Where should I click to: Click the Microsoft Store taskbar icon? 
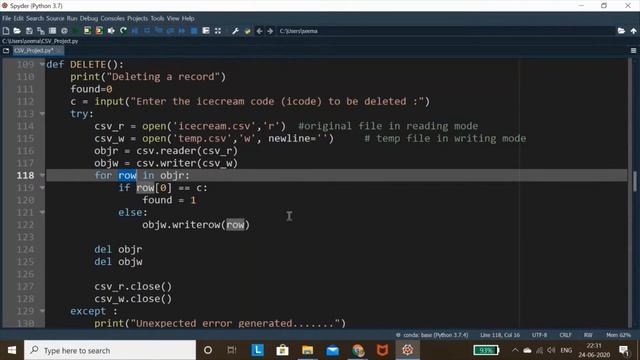click(x=282, y=350)
